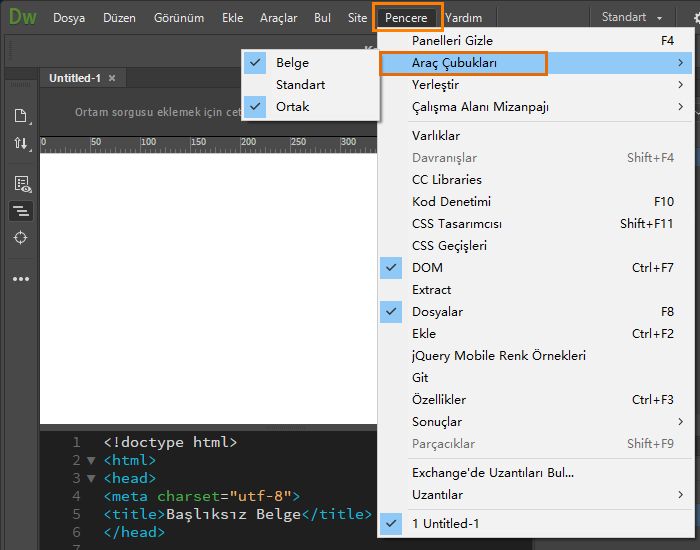Uncheck the Belge toolbar option
Viewport: 700px width, 550px height.
[292, 63]
